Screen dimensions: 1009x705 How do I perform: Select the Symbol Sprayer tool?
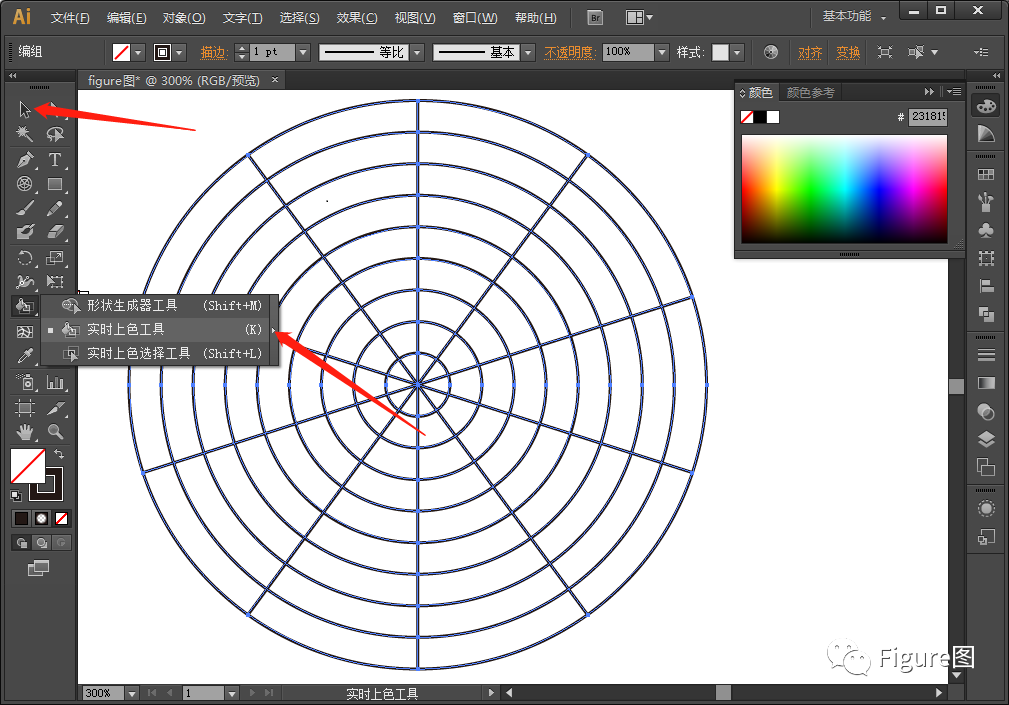[x=24, y=383]
